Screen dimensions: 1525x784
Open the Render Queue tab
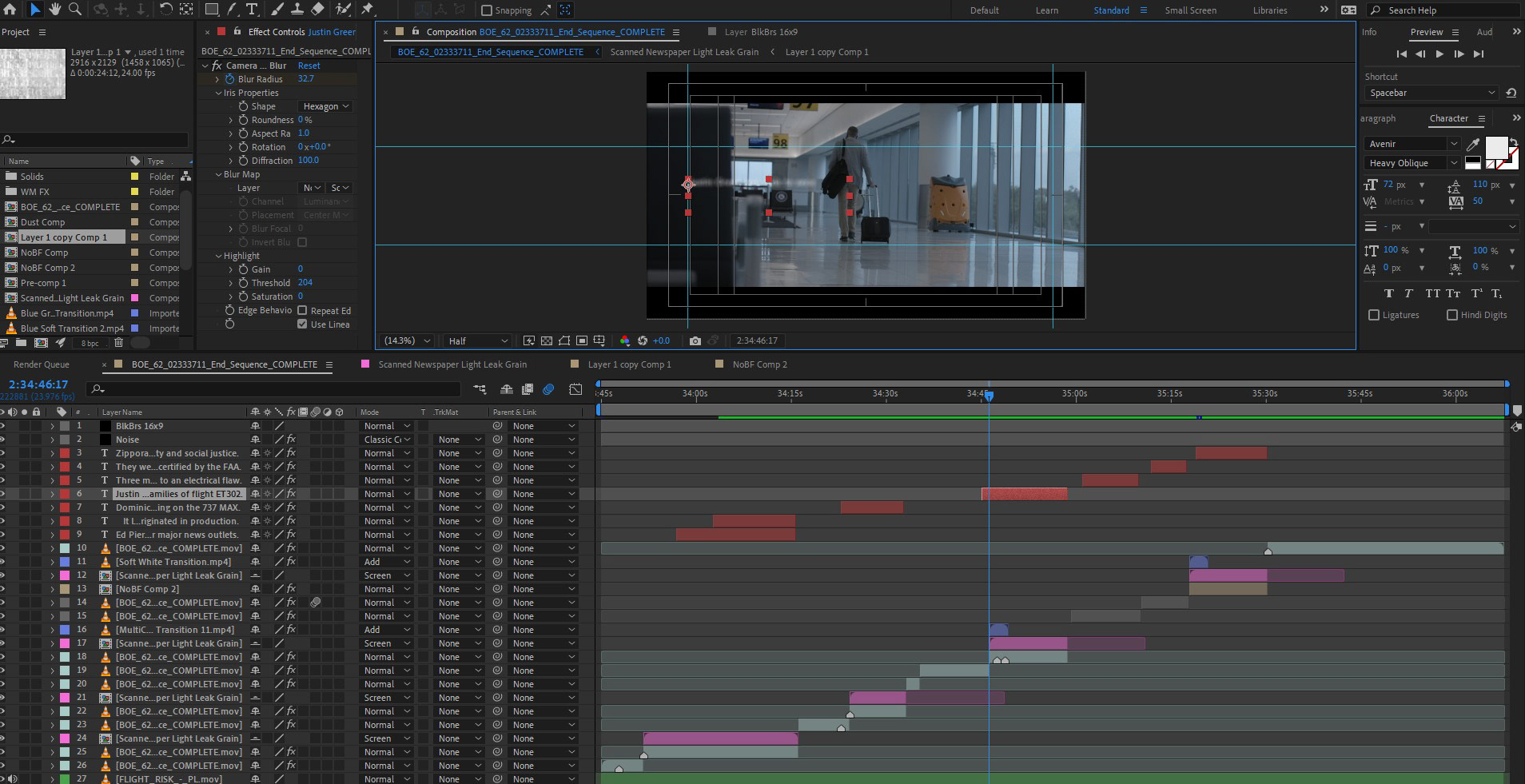[42, 364]
